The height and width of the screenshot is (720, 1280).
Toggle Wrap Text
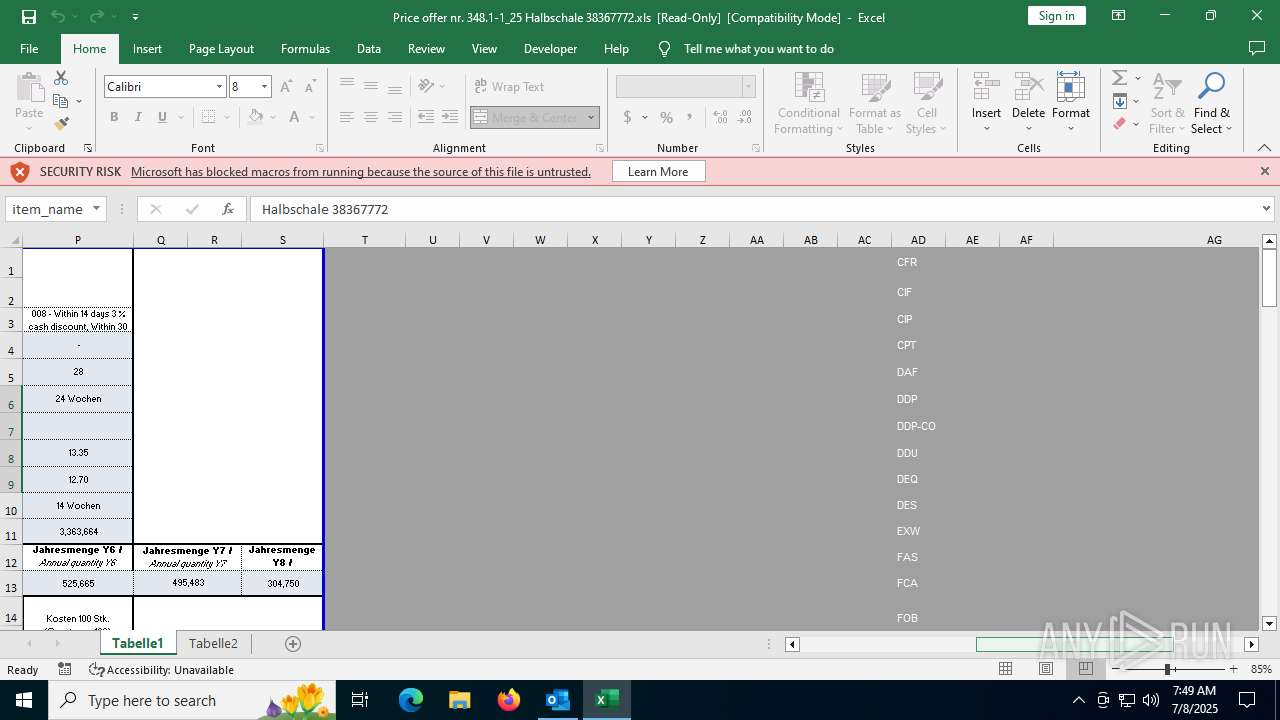(509, 87)
